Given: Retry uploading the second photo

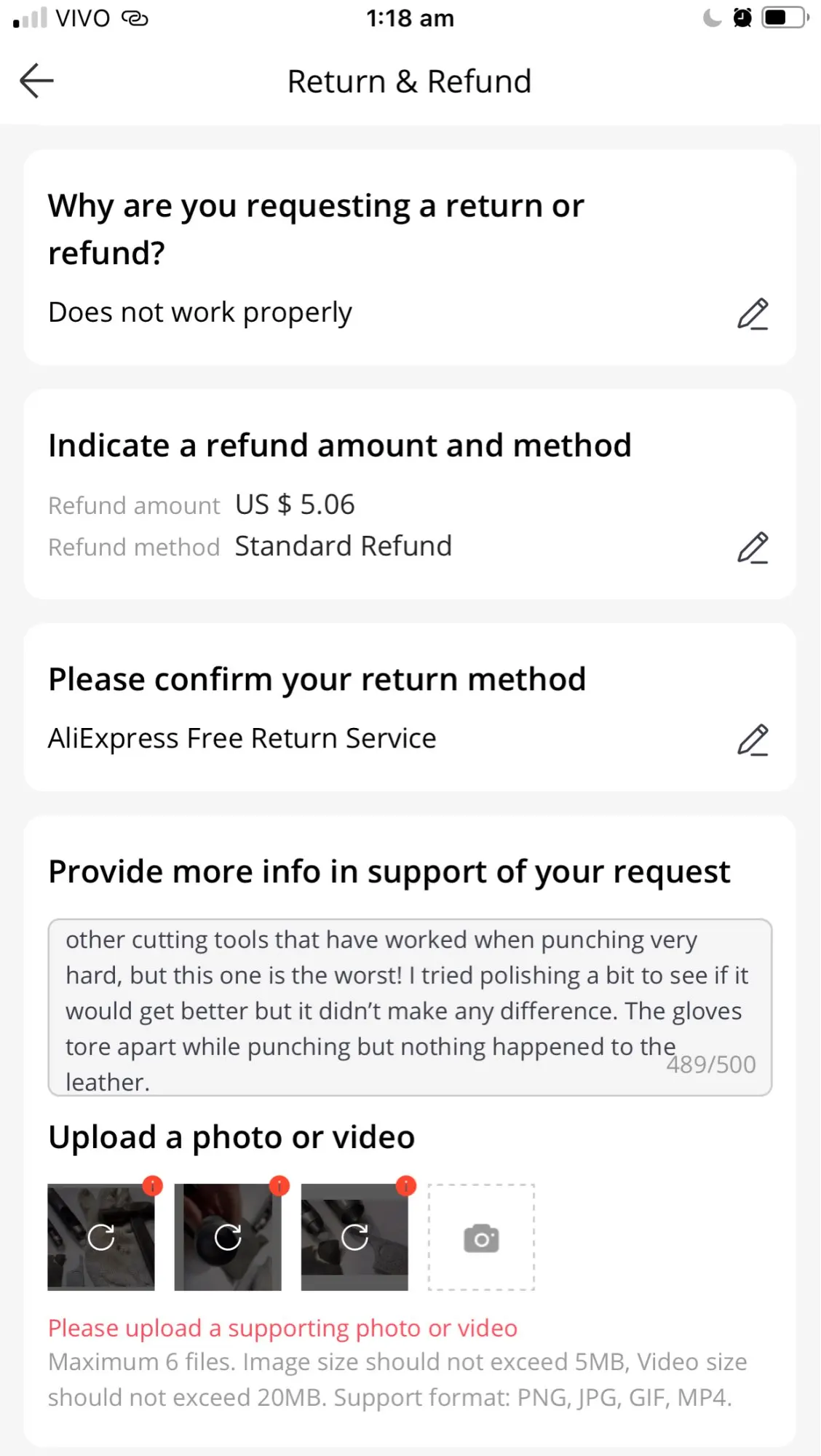Looking at the screenshot, I should [x=228, y=1237].
